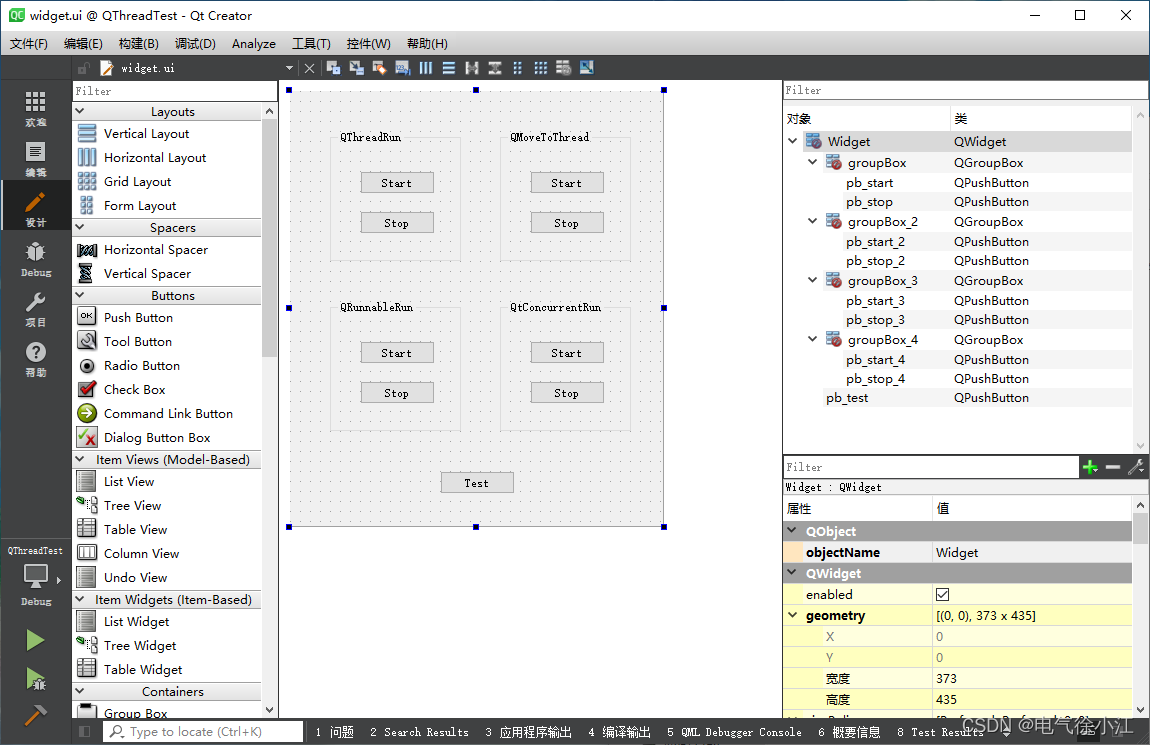The height and width of the screenshot is (745, 1150).
Task: Open the 控件(W) menu
Action: (368, 43)
